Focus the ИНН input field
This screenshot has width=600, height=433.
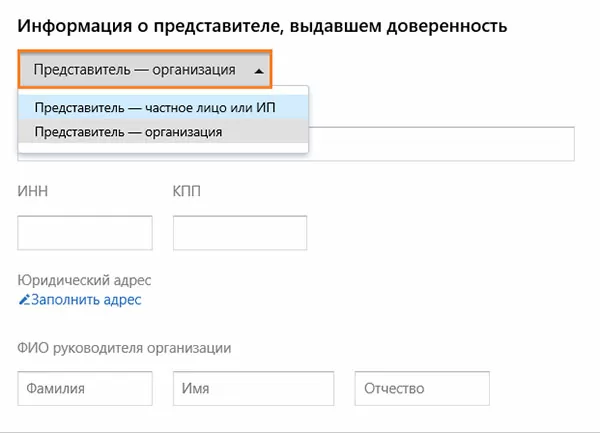pos(85,232)
